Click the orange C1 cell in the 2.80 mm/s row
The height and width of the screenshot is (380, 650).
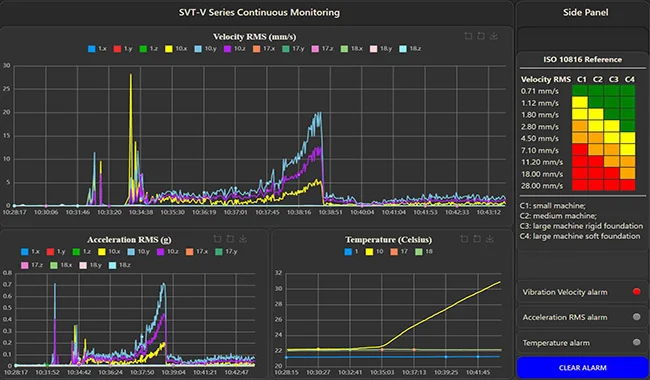[x=580, y=126]
